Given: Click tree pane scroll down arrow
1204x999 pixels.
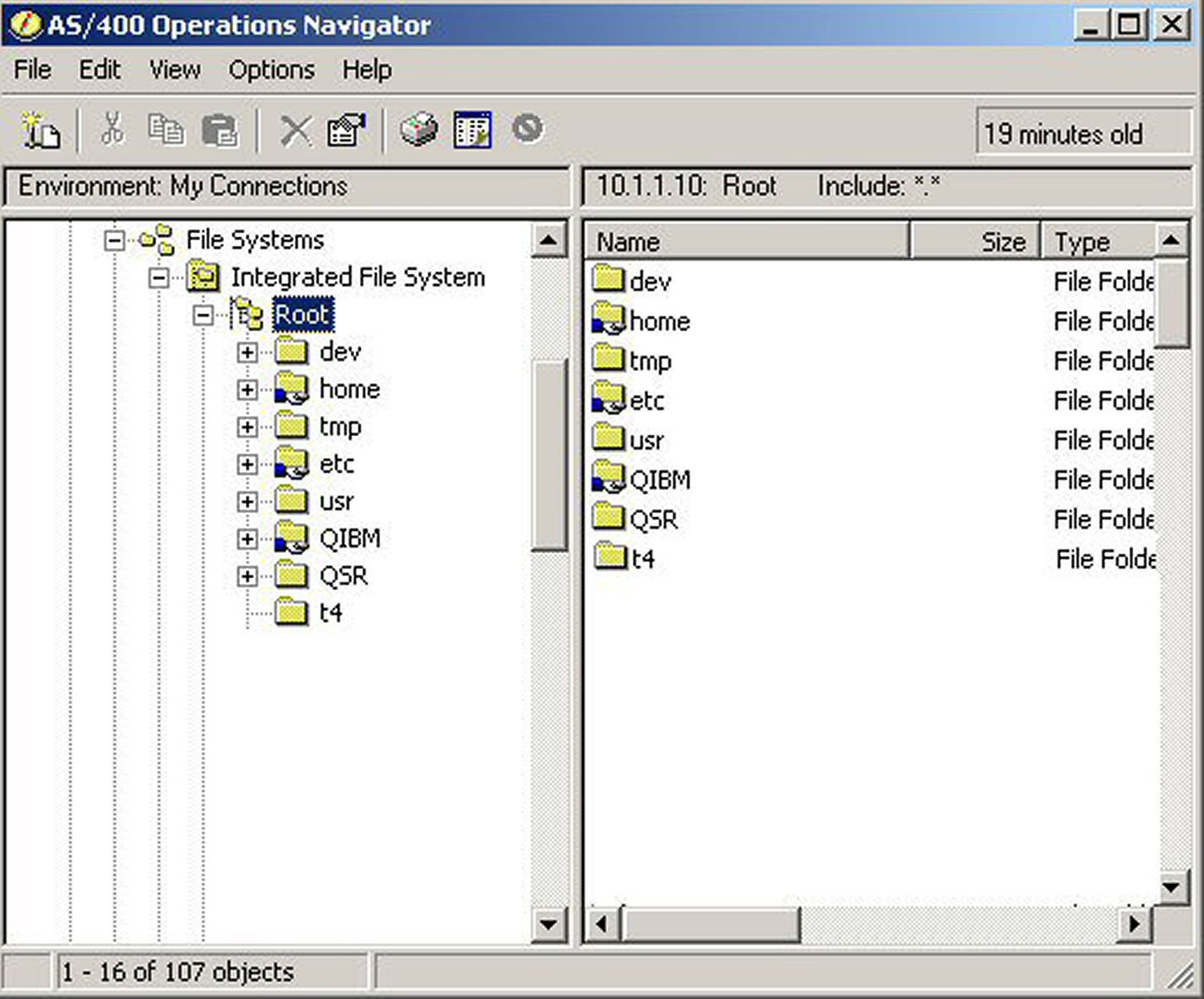Looking at the screenshot, I should [548, 925].
